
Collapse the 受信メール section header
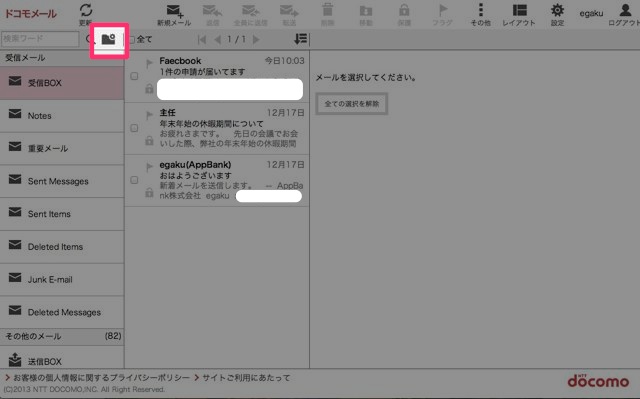[x=62, y=58]
